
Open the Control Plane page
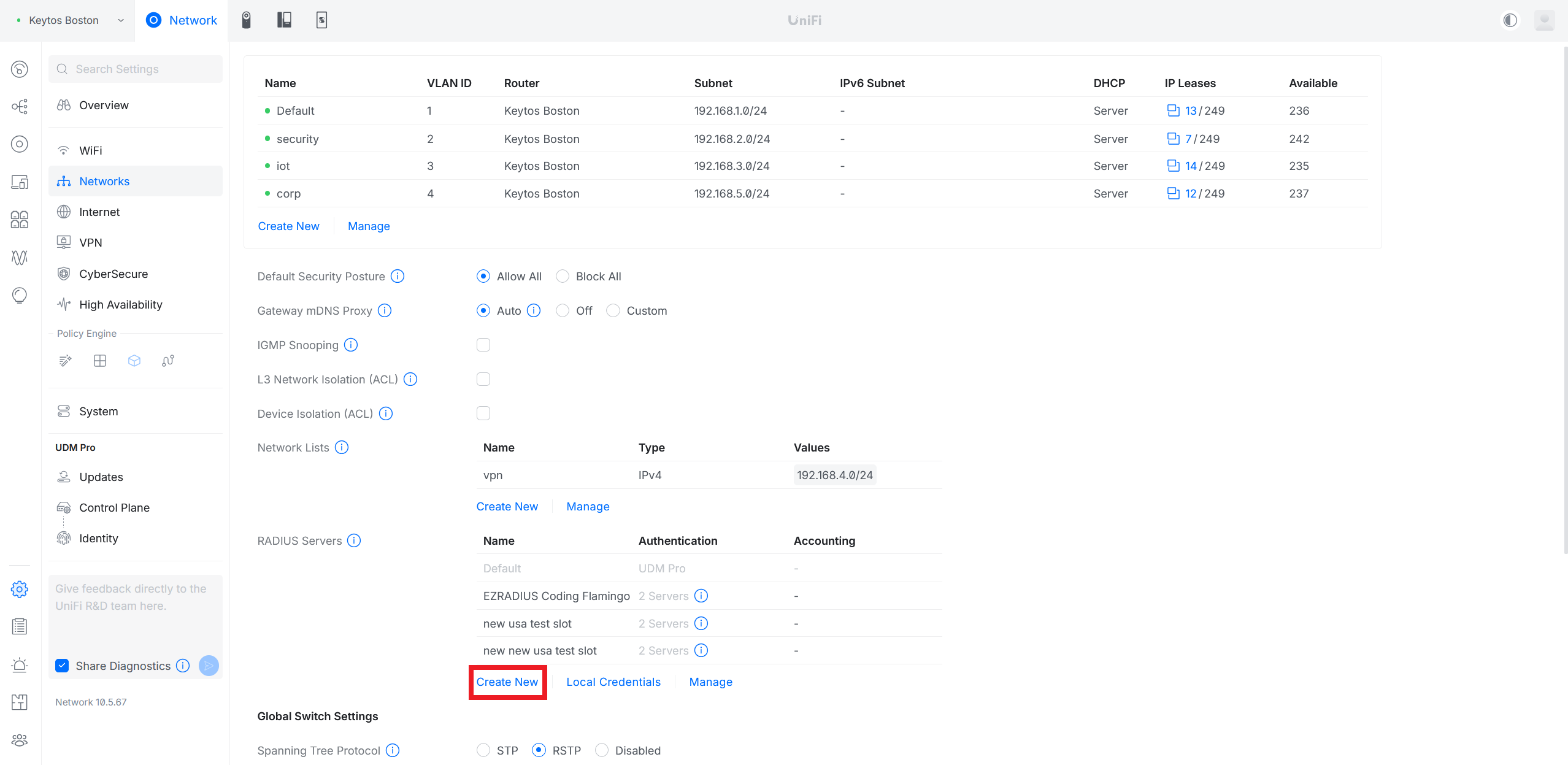136,507
